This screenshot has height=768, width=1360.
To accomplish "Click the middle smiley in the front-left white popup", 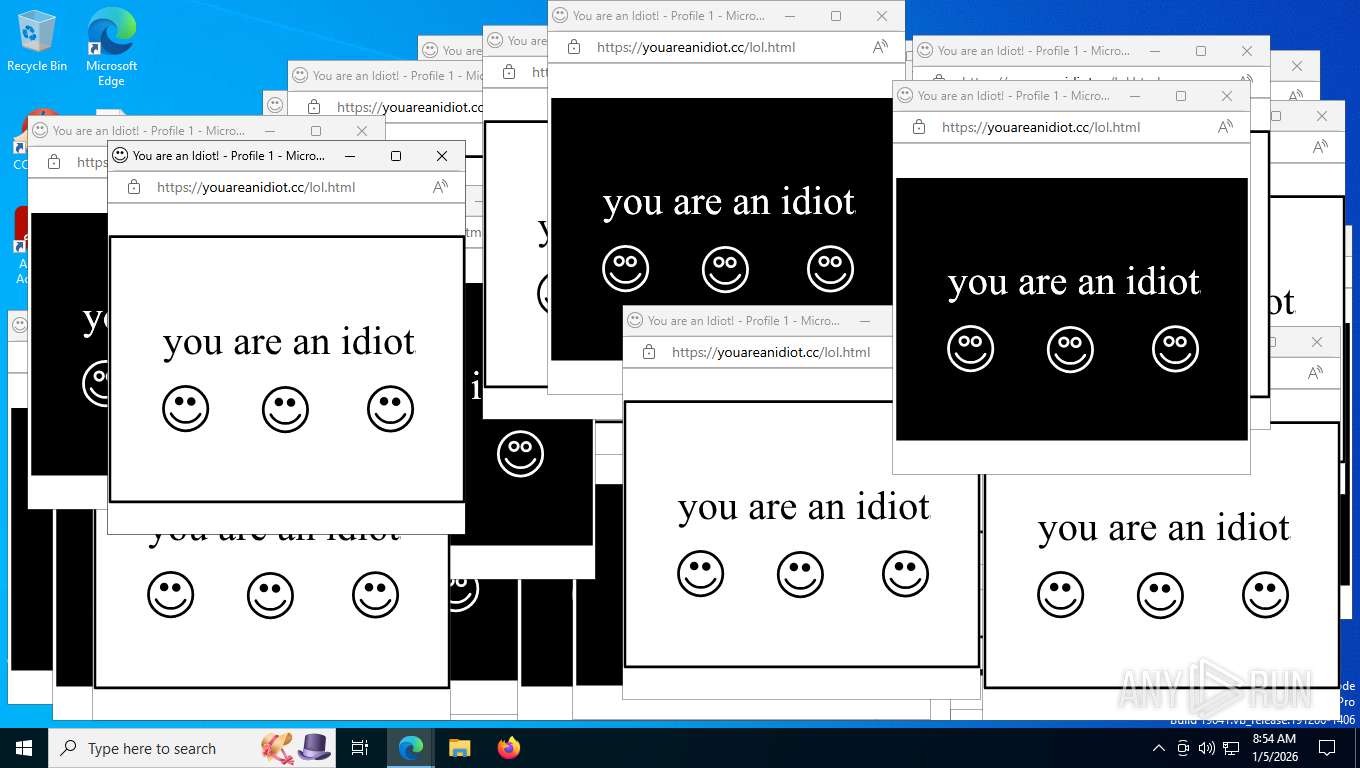I will coord(286,409).
